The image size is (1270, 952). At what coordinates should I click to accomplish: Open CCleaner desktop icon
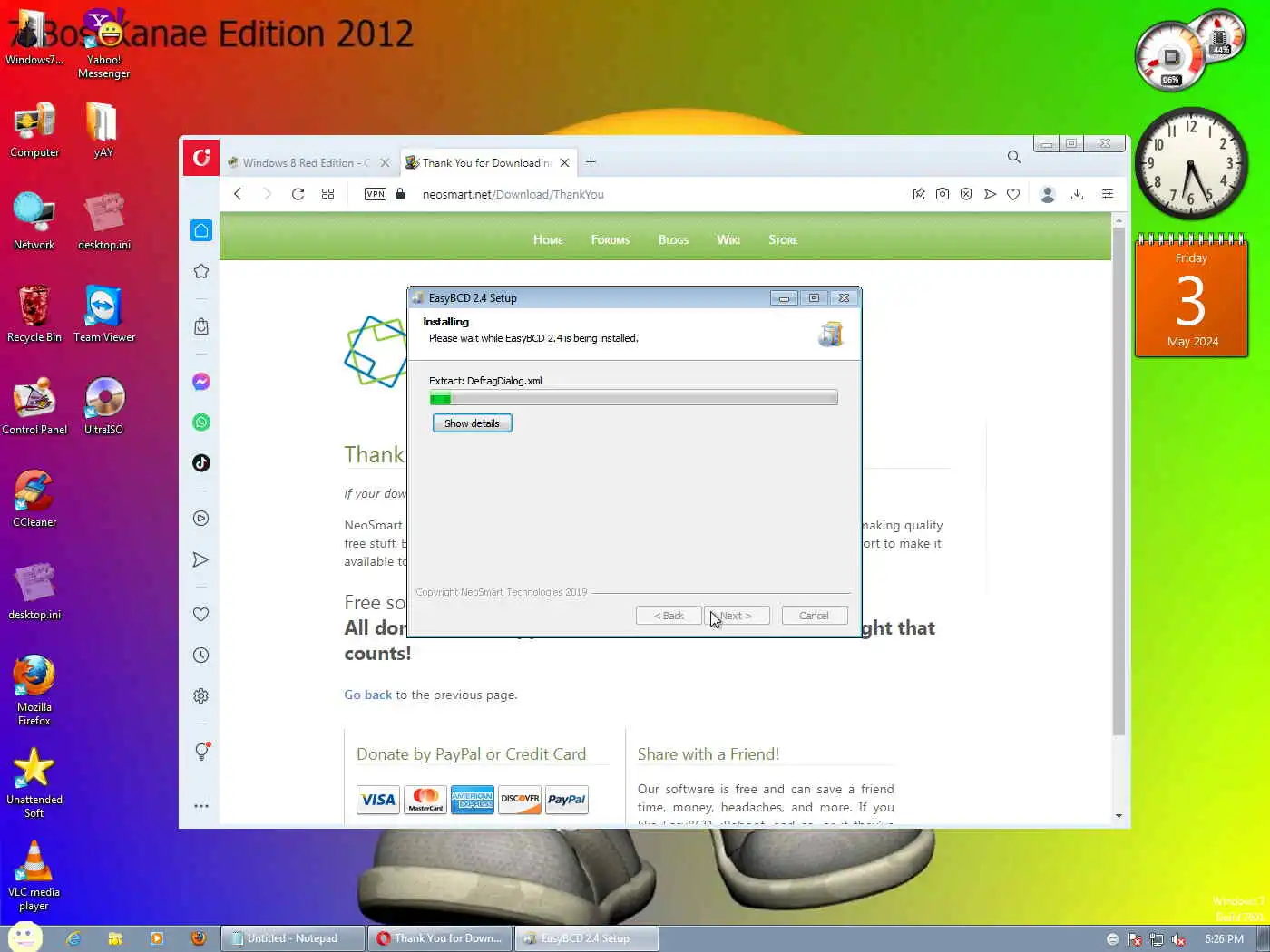point(34,499)
